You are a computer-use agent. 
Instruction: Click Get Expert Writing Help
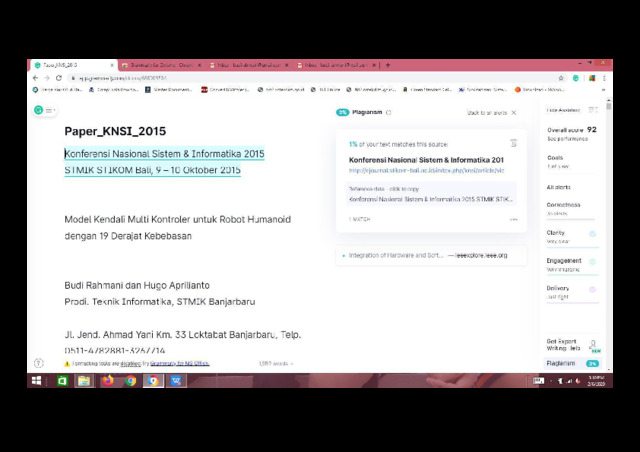pos(564,345)
